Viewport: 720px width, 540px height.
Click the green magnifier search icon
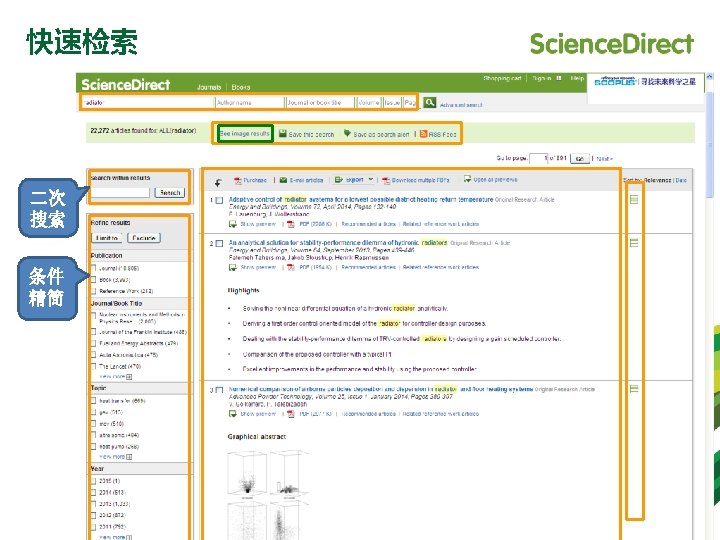(429, 102)
